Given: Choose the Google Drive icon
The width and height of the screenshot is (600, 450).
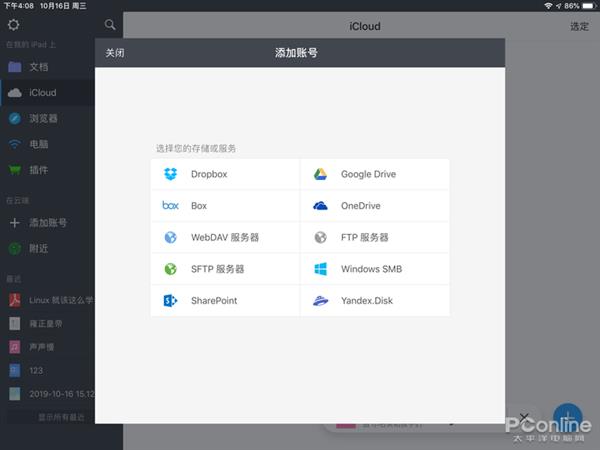Looking at the screenshot, I should point(320,174).
